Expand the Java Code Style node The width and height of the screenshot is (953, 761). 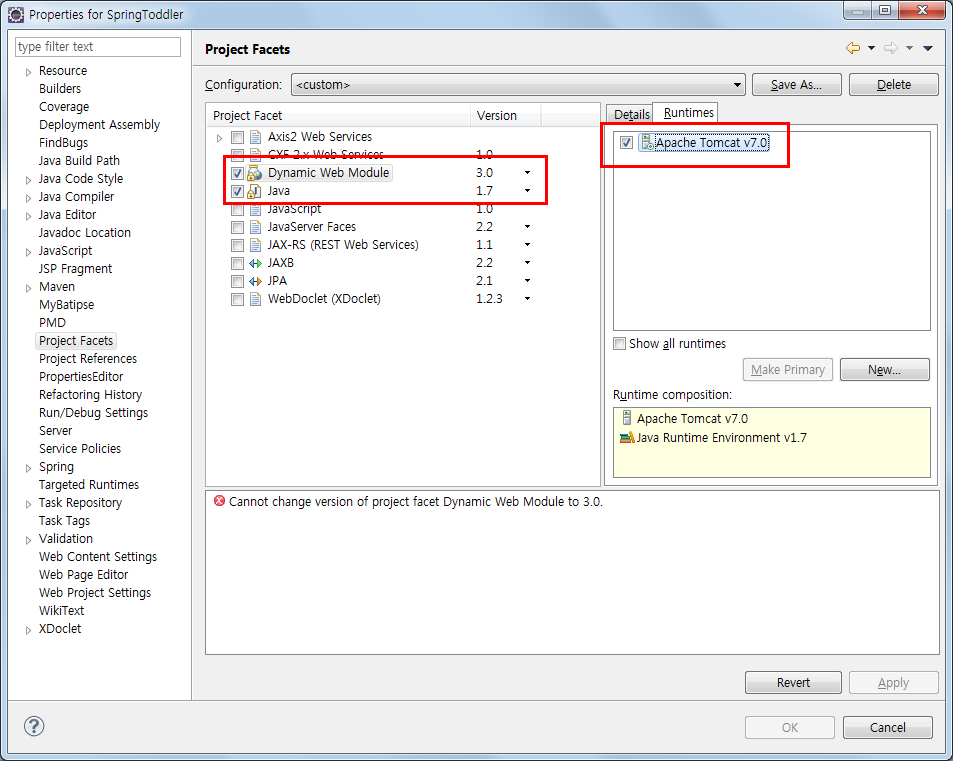click(28, 181)
